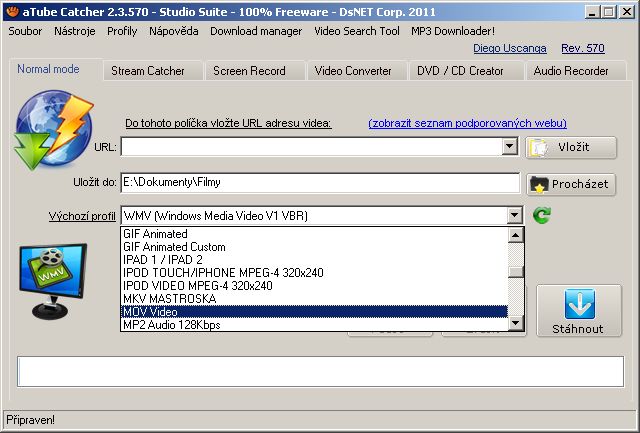Viewport: 640px width, 433px height.
Task: Toggle the output profile dropdown arrow
Action: [x=514, y=215]
